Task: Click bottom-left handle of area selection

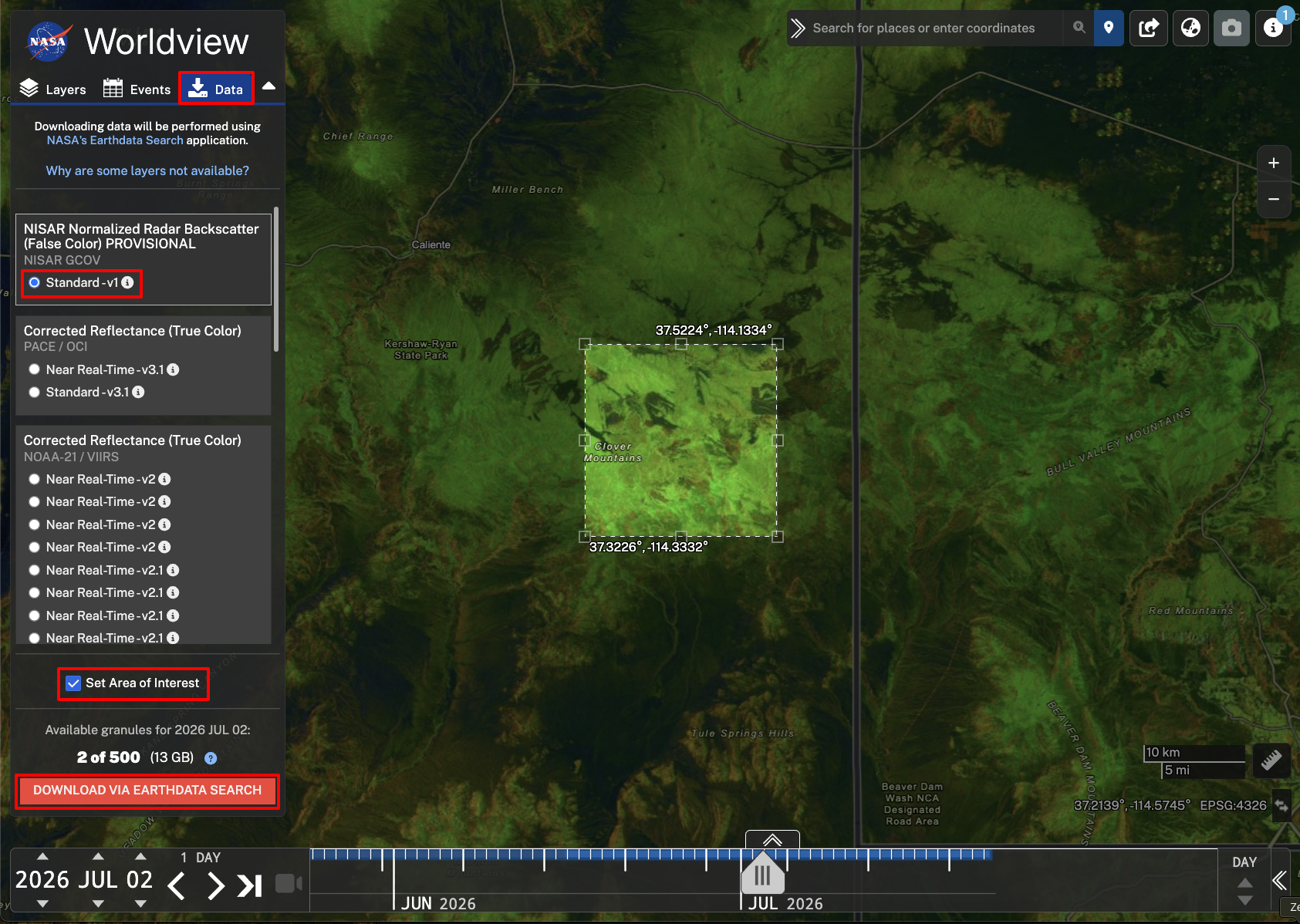Action: pyautogui.click(x=585, y=537)
